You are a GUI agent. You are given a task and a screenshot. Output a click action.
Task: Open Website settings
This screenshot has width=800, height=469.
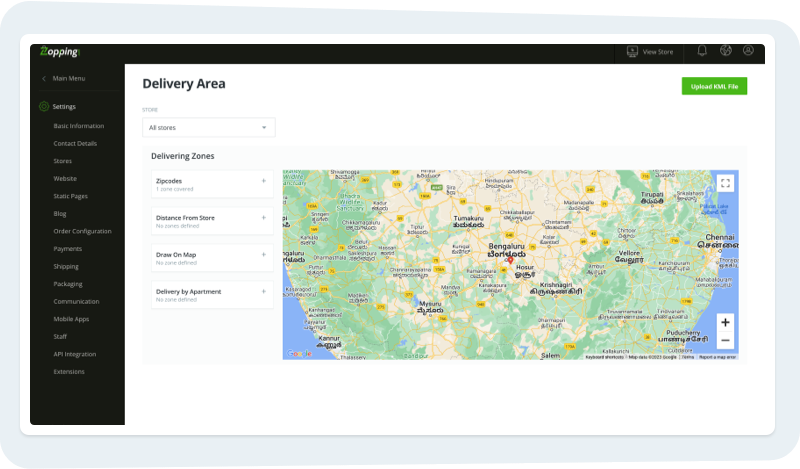coord(65,179)
